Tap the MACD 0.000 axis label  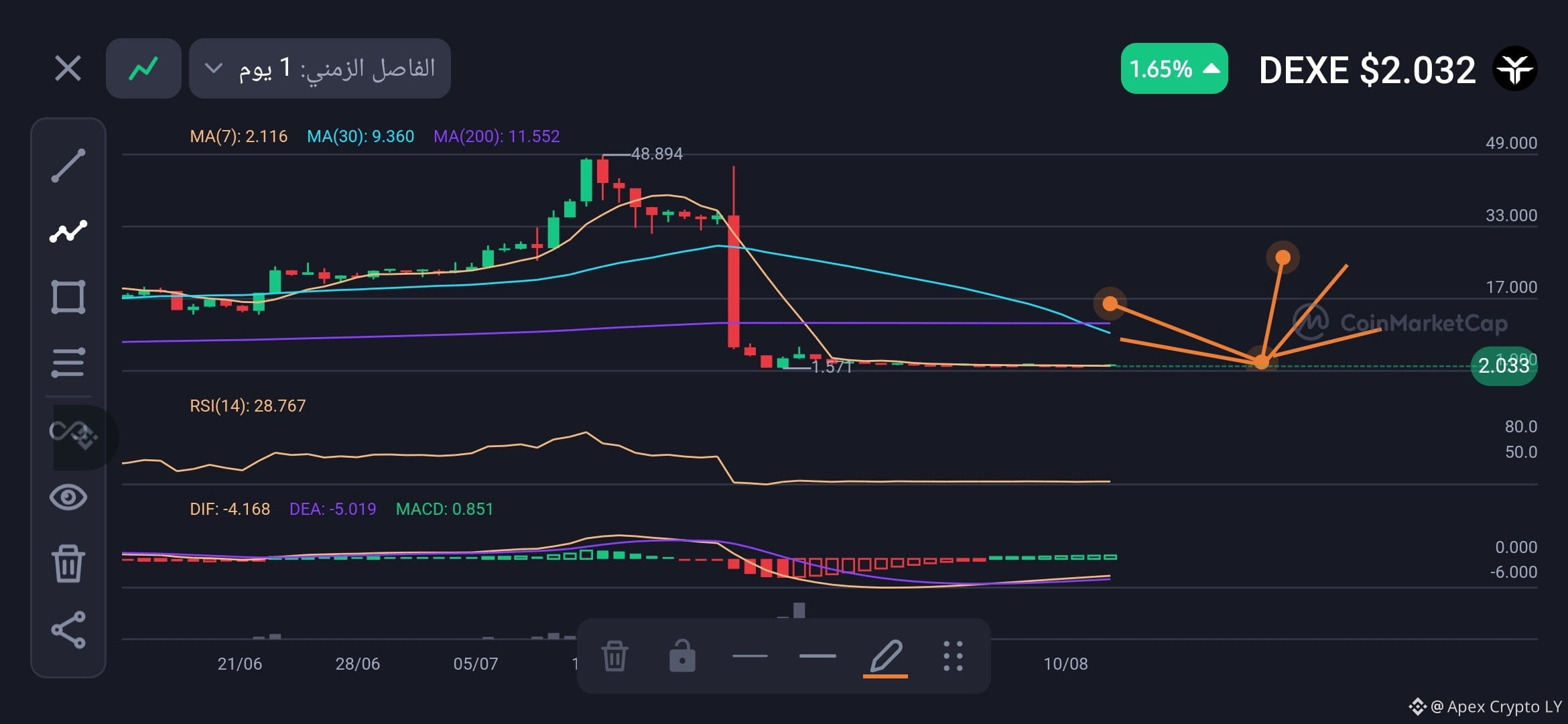coord(1516,547)
